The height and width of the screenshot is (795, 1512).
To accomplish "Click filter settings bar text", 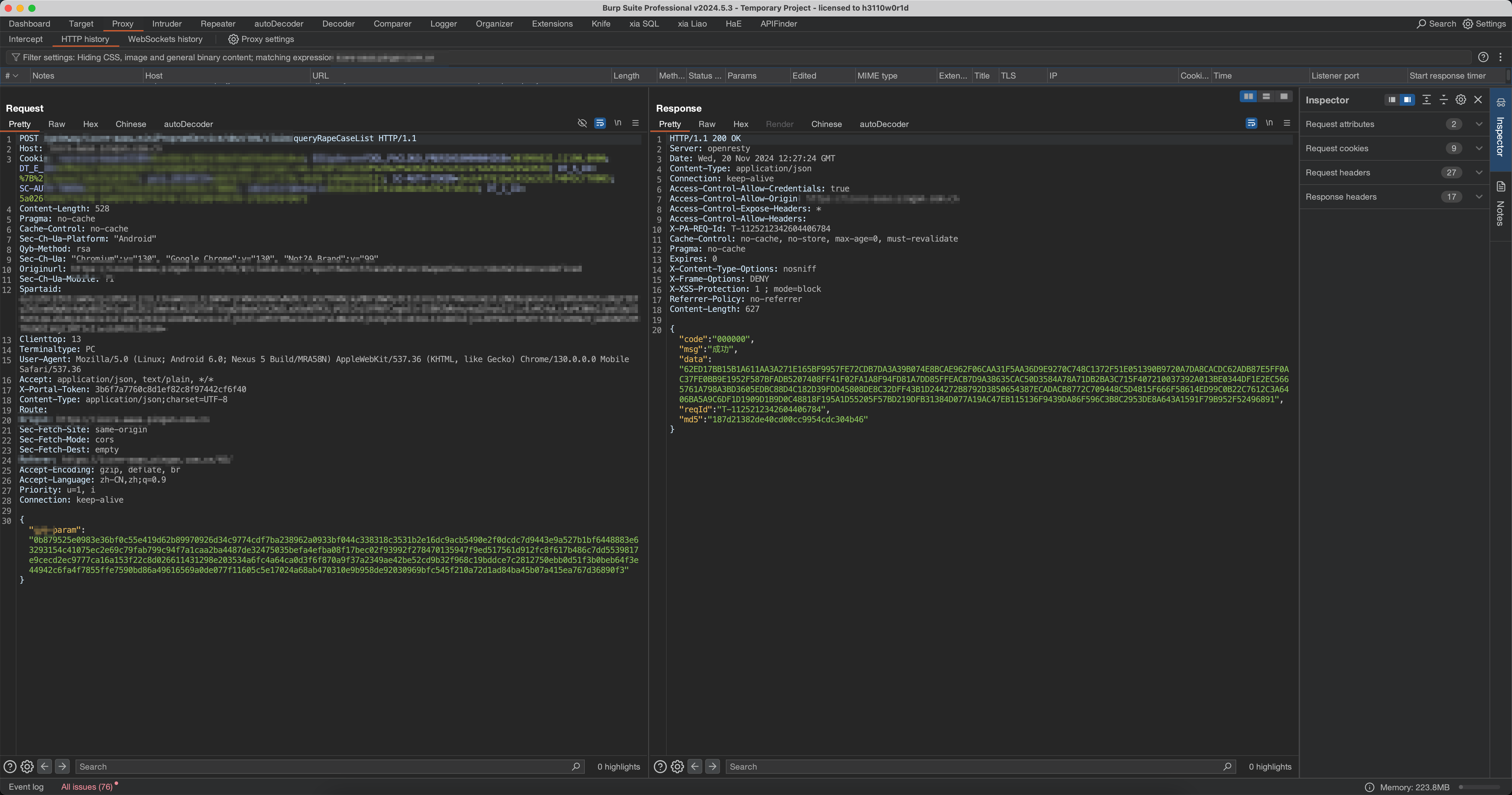I will pyautogui.click(x=177, y=58).
